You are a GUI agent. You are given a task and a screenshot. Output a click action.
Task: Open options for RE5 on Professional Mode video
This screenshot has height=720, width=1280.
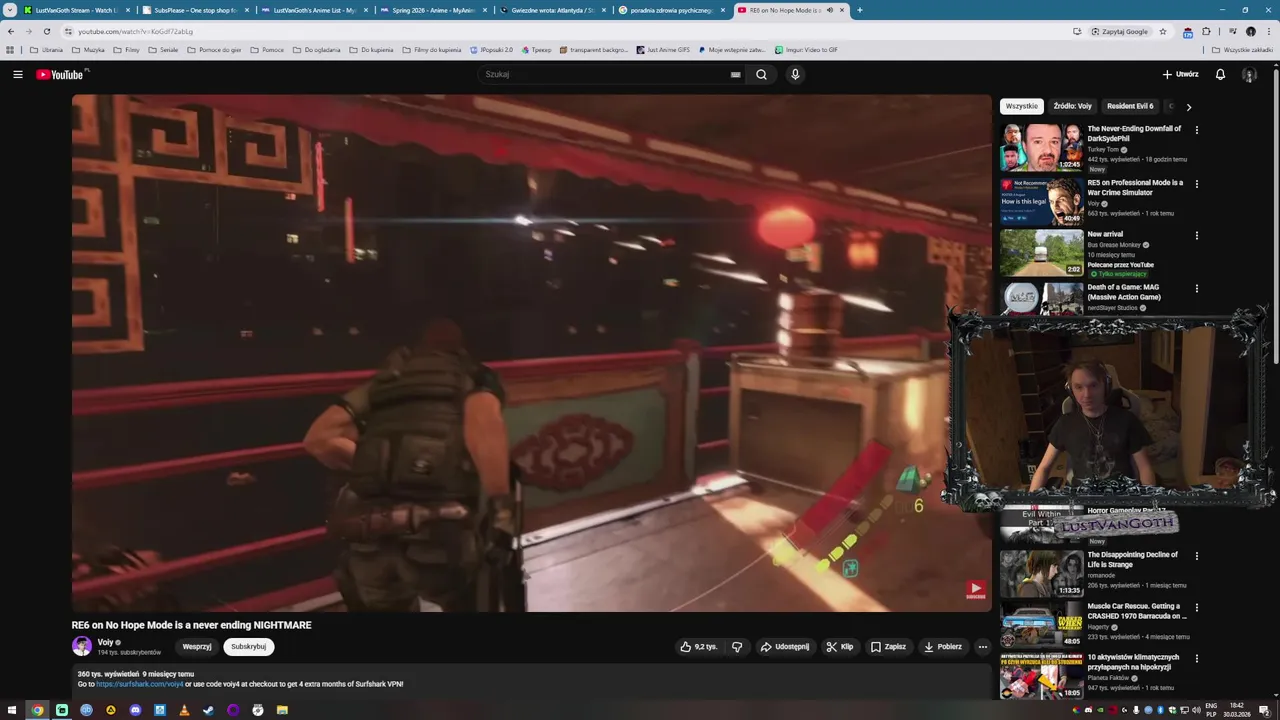[x=1196, y=184]
